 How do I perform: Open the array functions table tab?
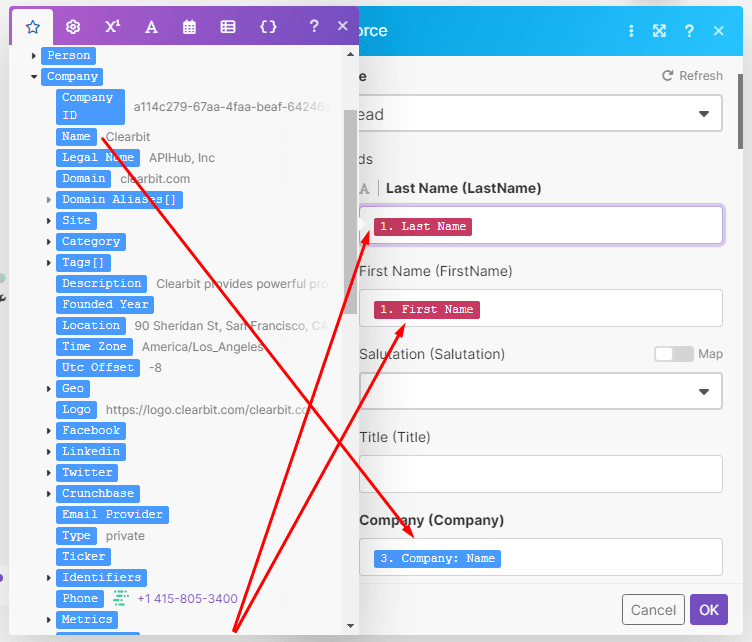(228, 27)
